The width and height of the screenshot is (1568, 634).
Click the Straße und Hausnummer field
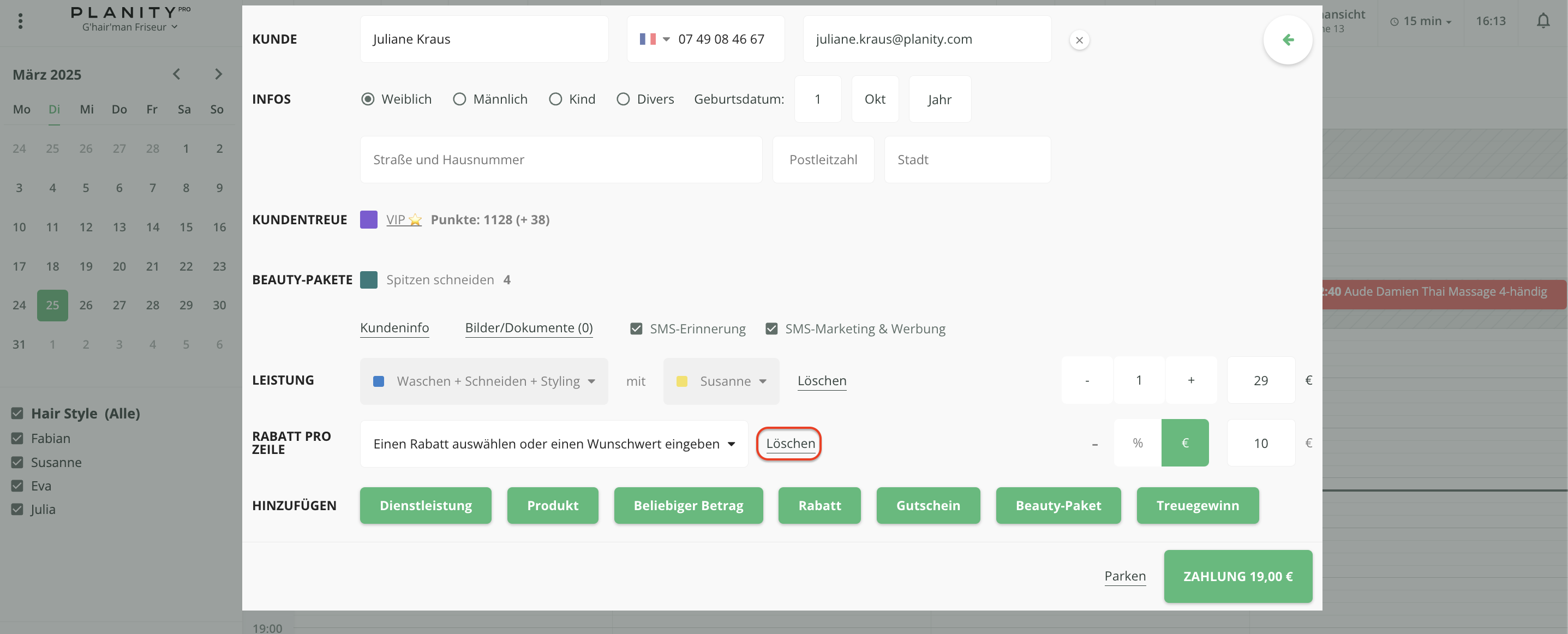pyautogui.click(x=561, y=160)
